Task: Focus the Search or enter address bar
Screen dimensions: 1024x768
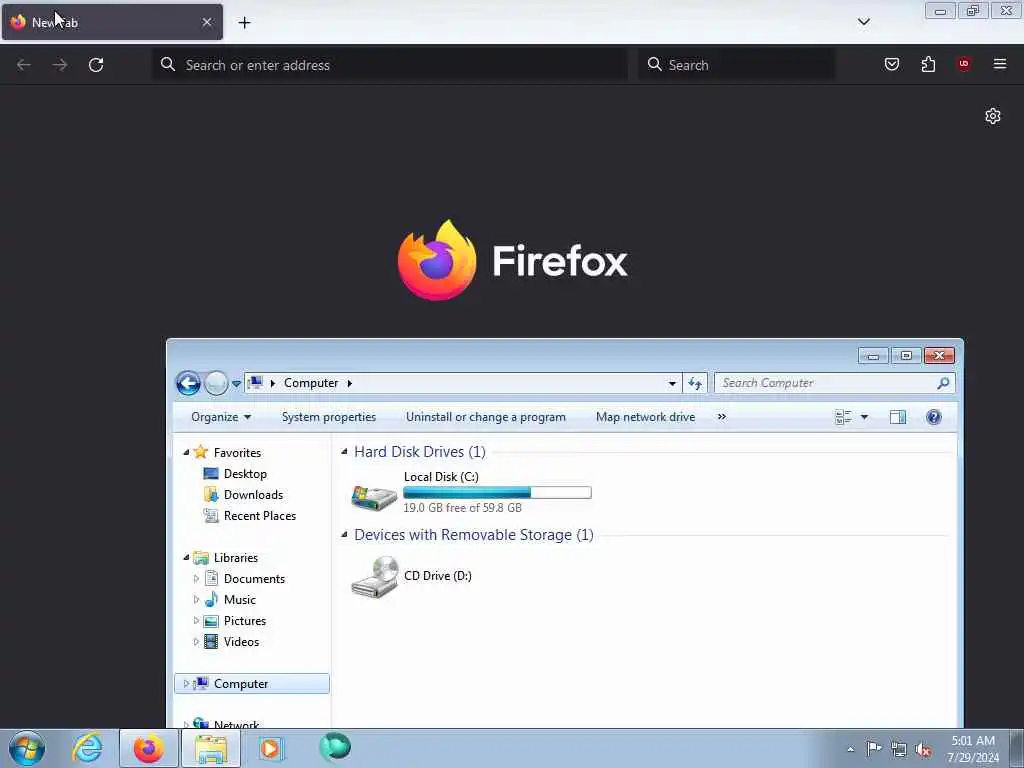Action: [x=390, y=65]
